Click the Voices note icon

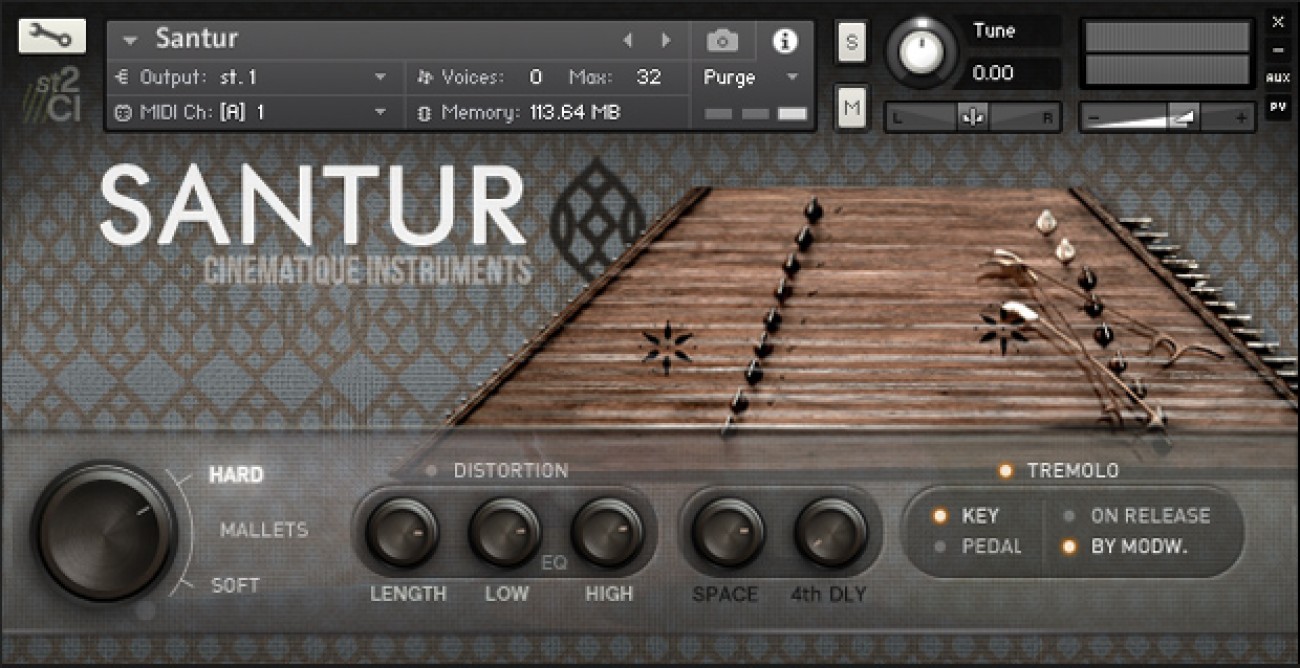tap(424, 77)
